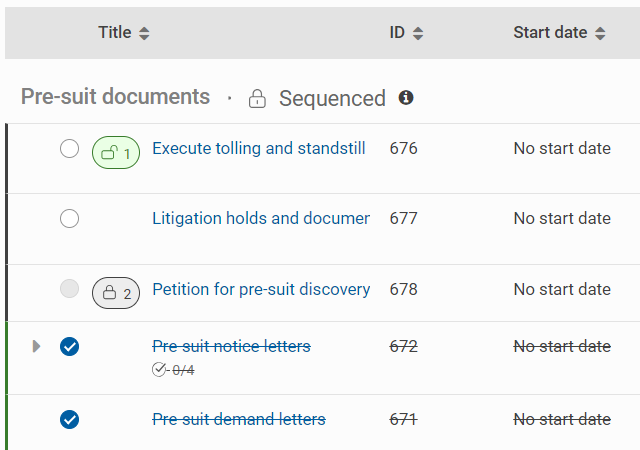
Task: Sort by Start date using its arrows
Action: click(x=600, y=34)
